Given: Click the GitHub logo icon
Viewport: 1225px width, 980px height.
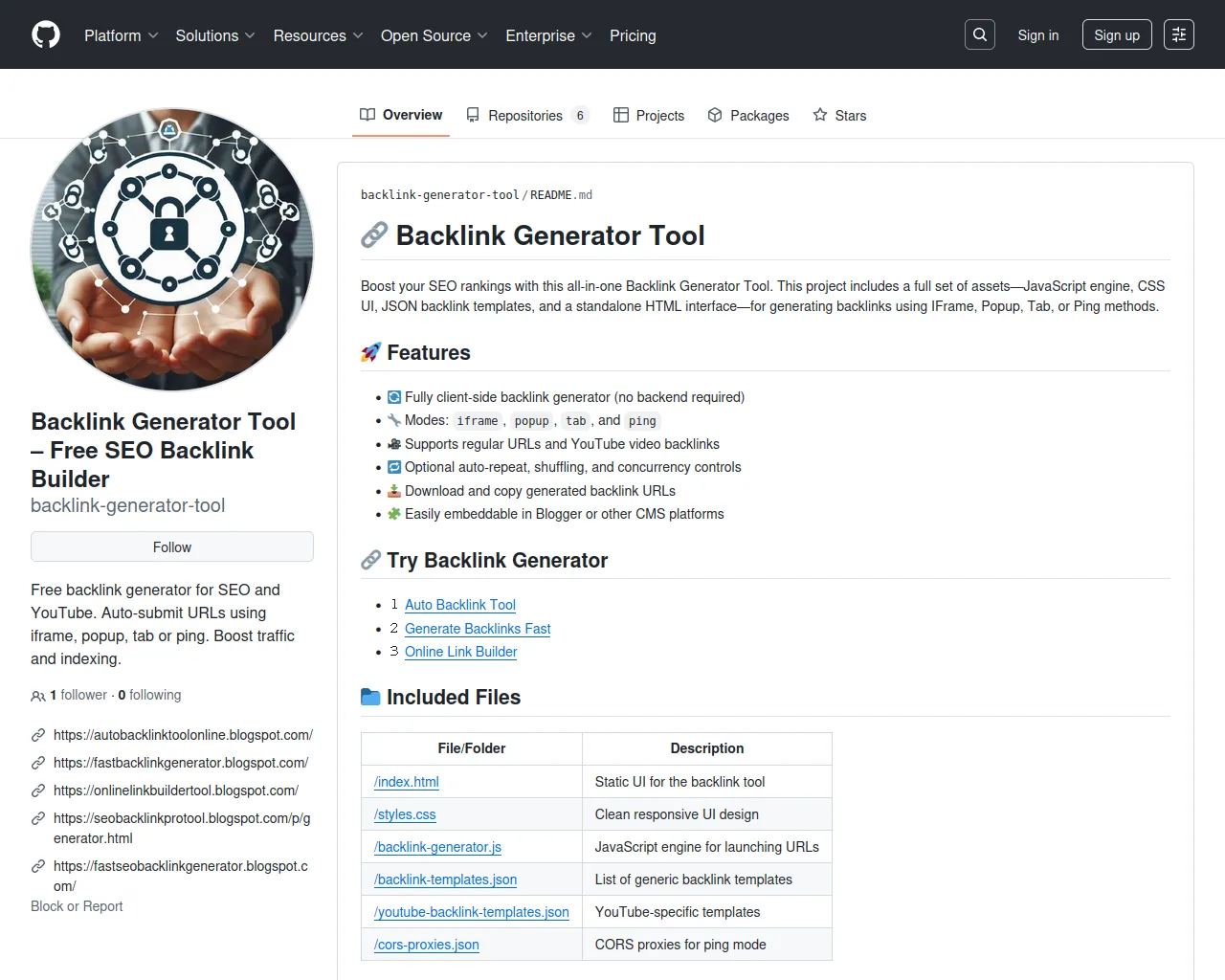Looking at the screenshot, I should 46,35.
